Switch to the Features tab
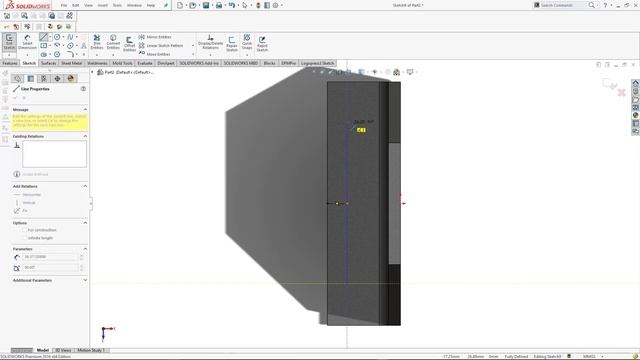The width and height of the screenshot is (640, 360). (x=10, y=63)
